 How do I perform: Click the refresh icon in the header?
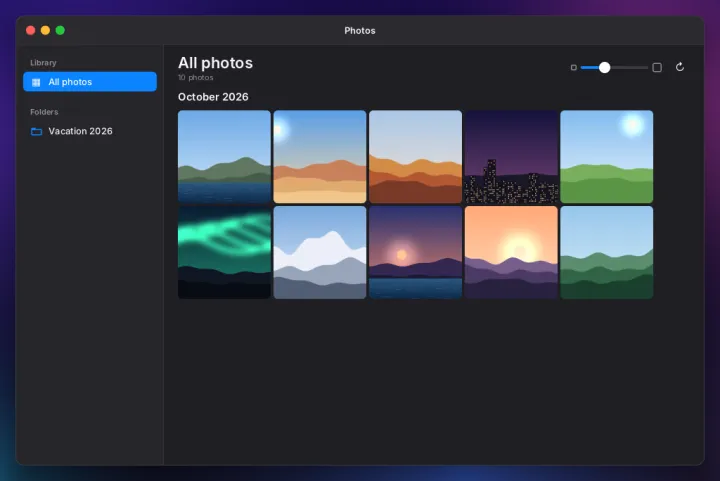pos(680,67)
